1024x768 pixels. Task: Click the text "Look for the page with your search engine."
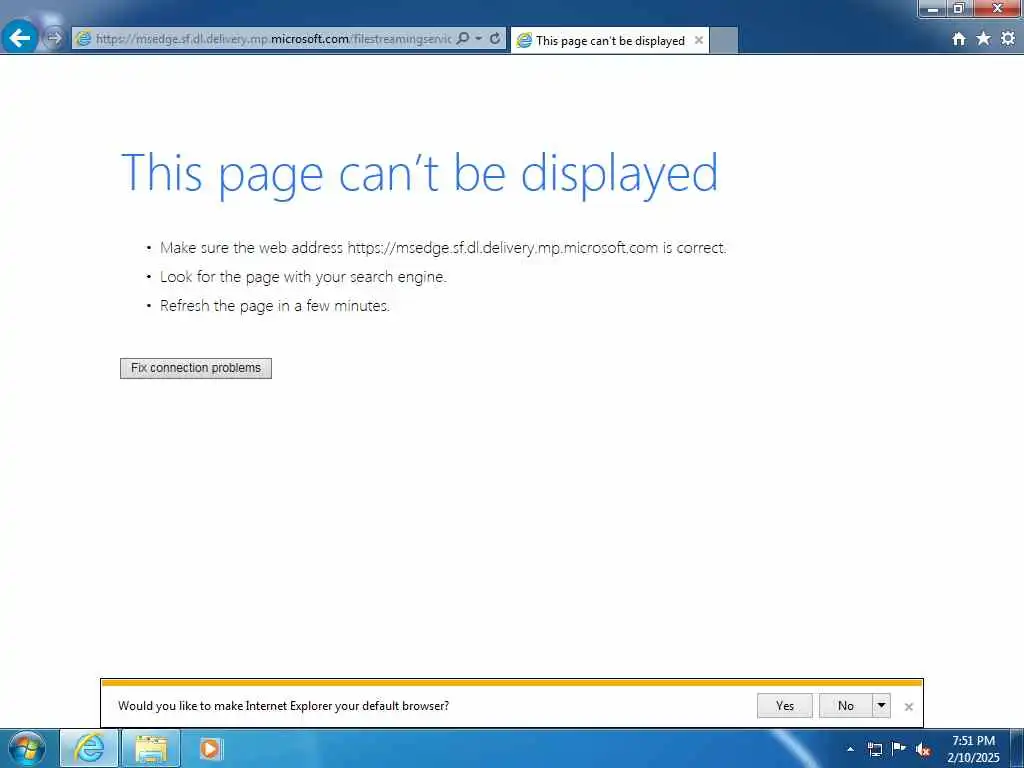[303, 277]
